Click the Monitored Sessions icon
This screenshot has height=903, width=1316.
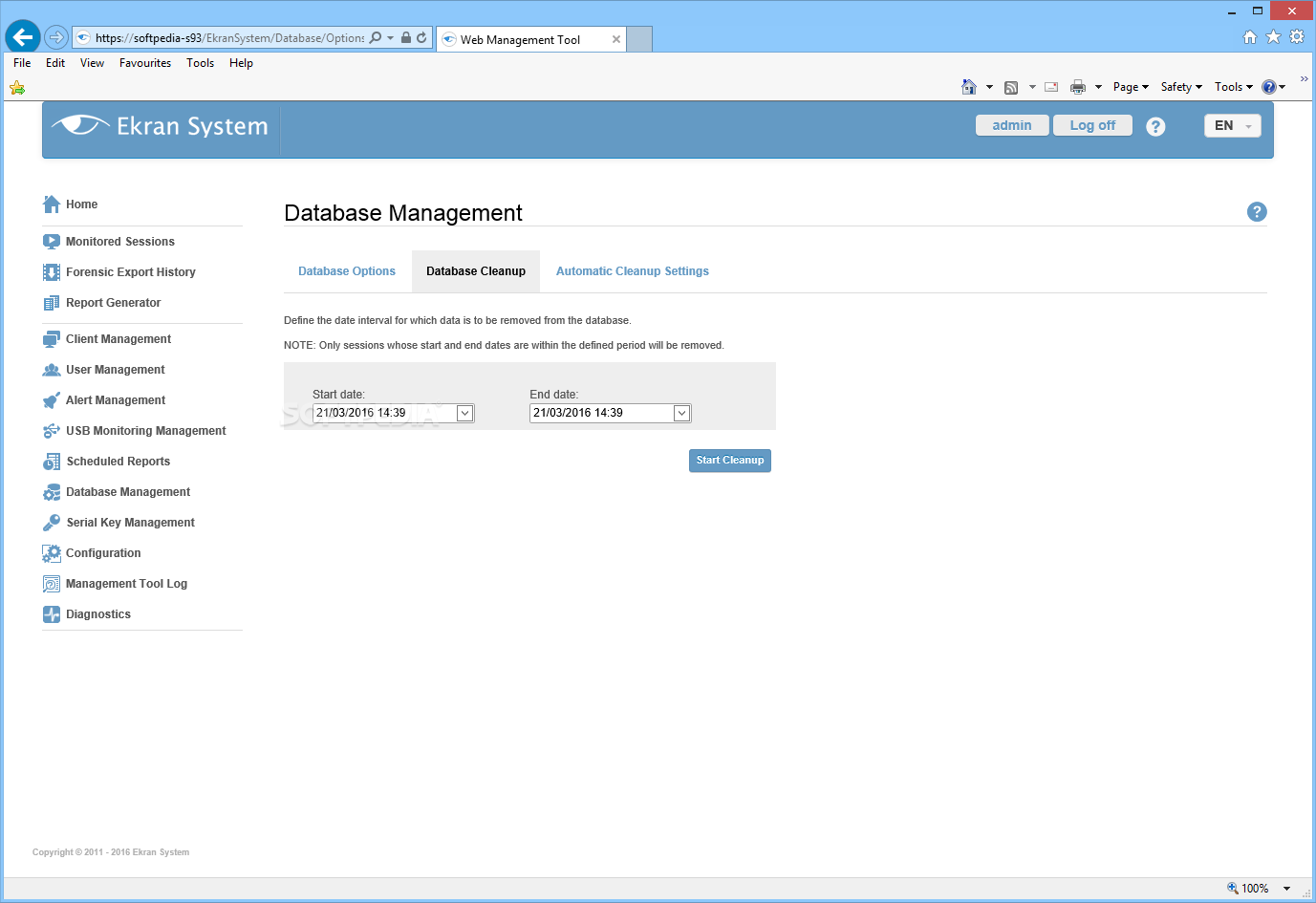tap(52, 242)
